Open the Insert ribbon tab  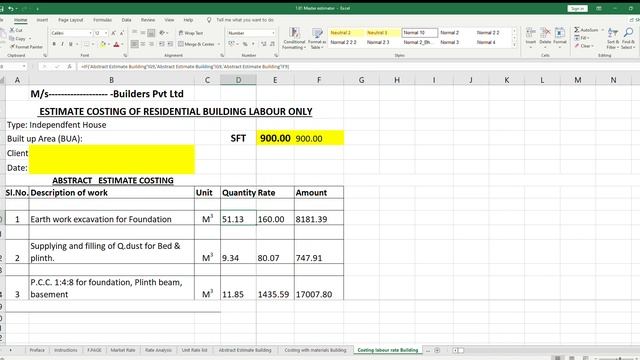42,20
